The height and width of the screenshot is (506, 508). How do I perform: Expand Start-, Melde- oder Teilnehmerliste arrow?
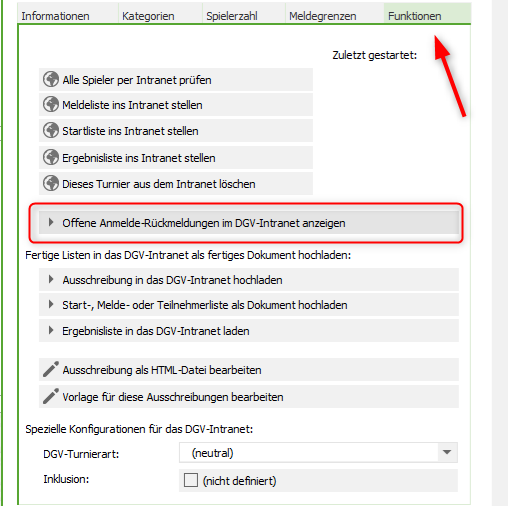click(51, 304)
